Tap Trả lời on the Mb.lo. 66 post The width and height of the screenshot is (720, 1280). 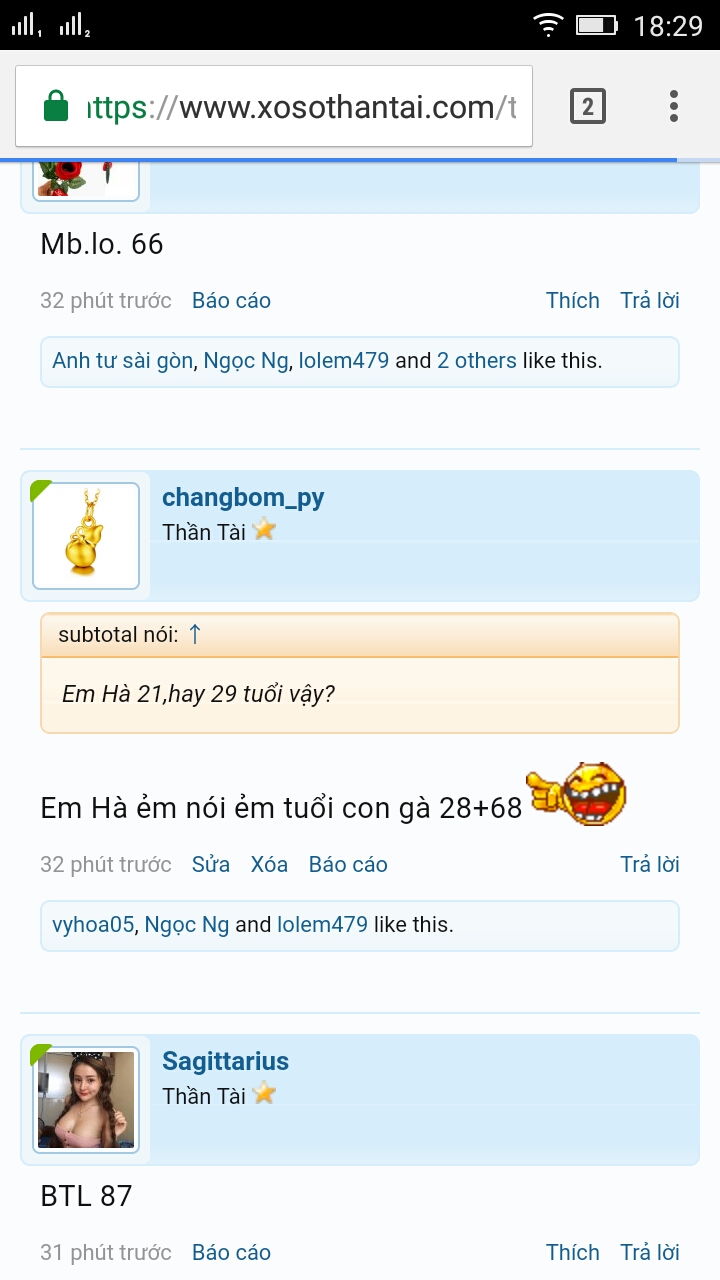pos(650,301)
